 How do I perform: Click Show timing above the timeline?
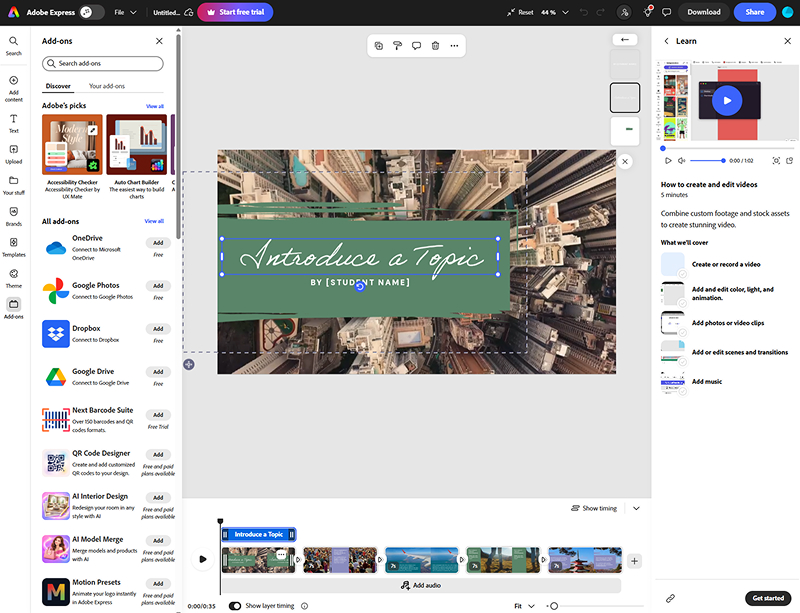[x=594, y=508]
